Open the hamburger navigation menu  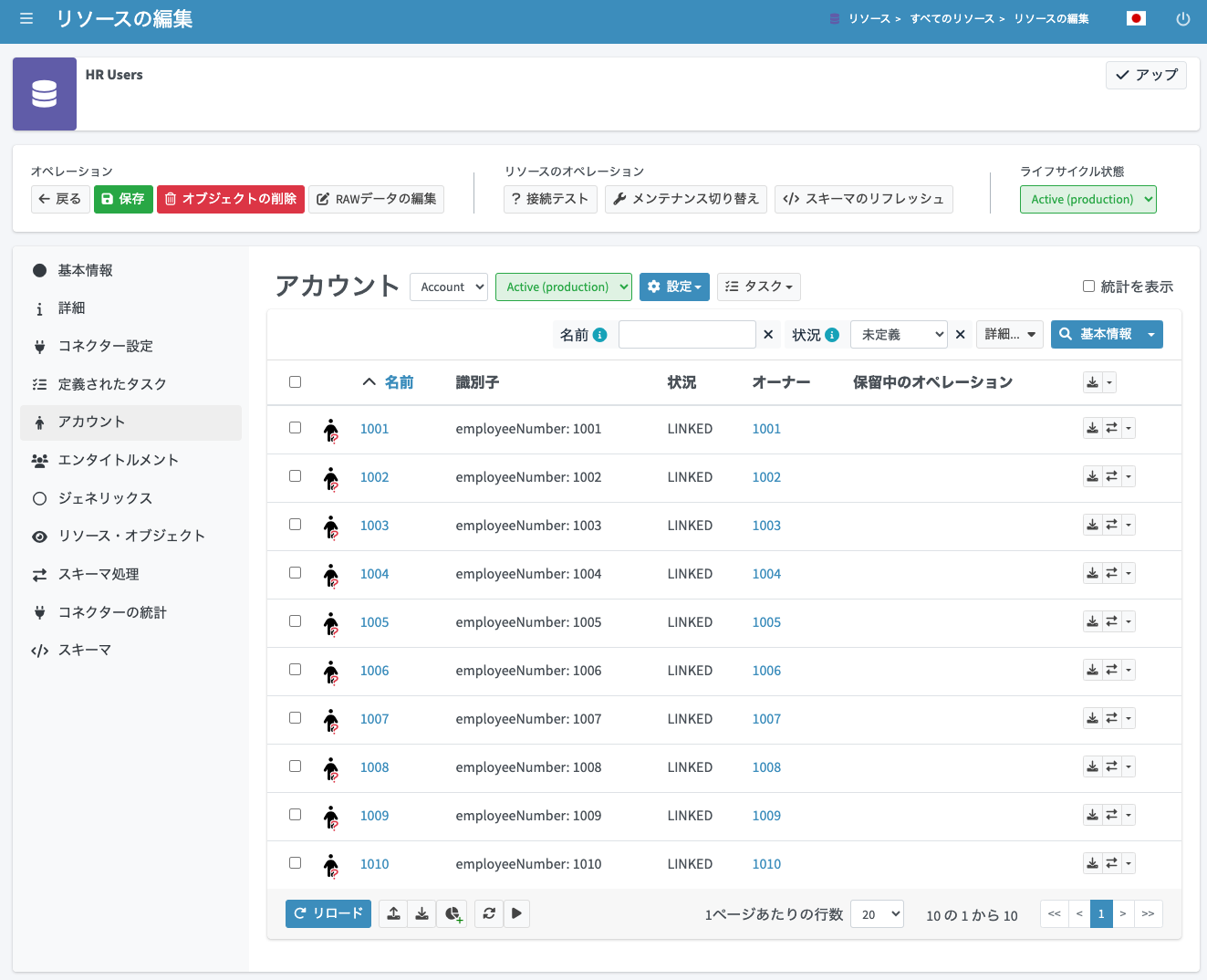pos(26,18)
